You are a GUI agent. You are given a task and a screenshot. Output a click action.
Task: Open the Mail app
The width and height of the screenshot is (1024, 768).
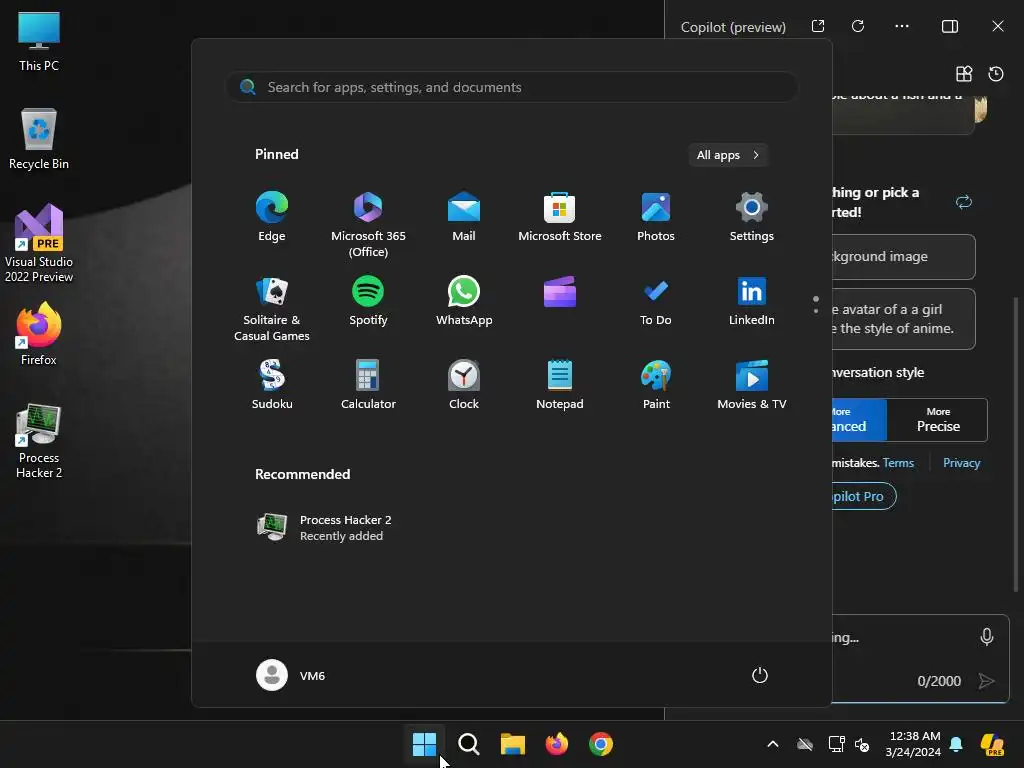click(464, 217)
